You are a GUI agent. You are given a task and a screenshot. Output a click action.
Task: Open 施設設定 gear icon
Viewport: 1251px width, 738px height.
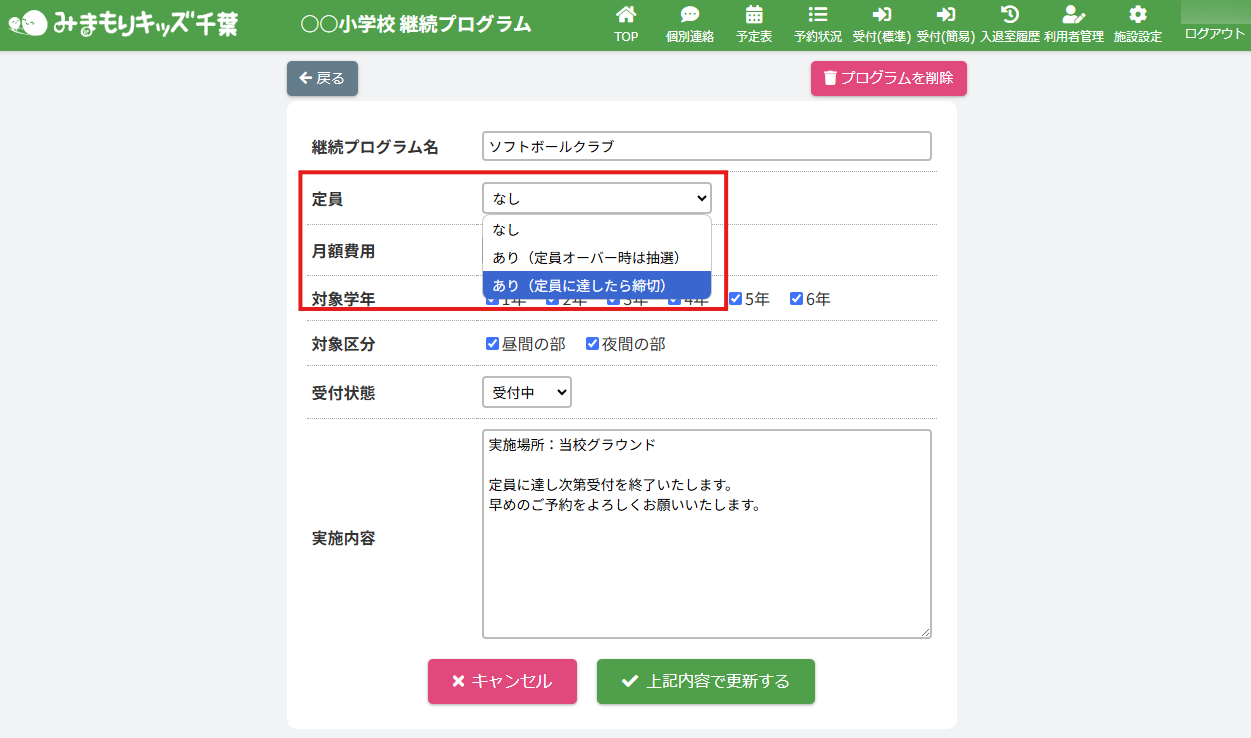point(1137,15)
